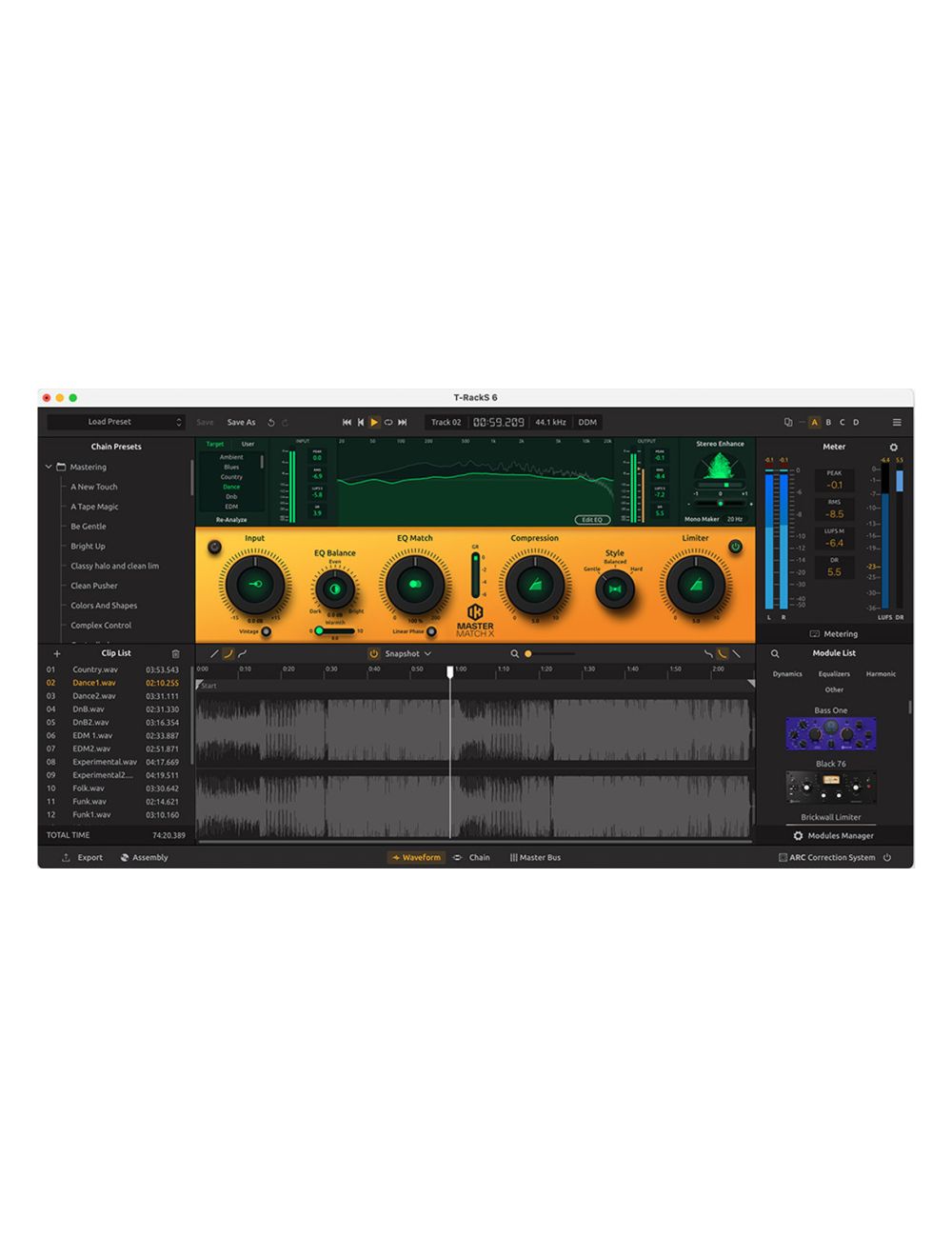Viewport: 952px width, 1257px height.
Task: Click the Re-Analyze button
Action: coord(230,518)
